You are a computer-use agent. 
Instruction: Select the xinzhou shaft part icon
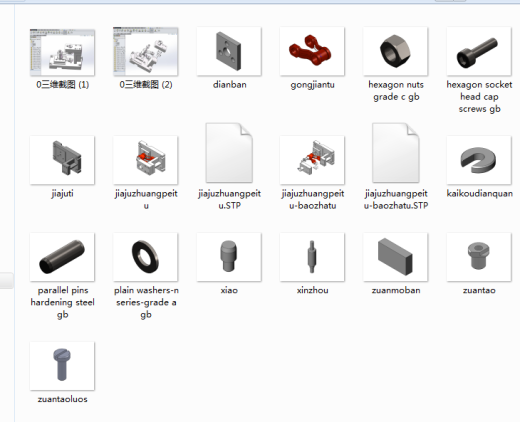(x=312, y=257)
